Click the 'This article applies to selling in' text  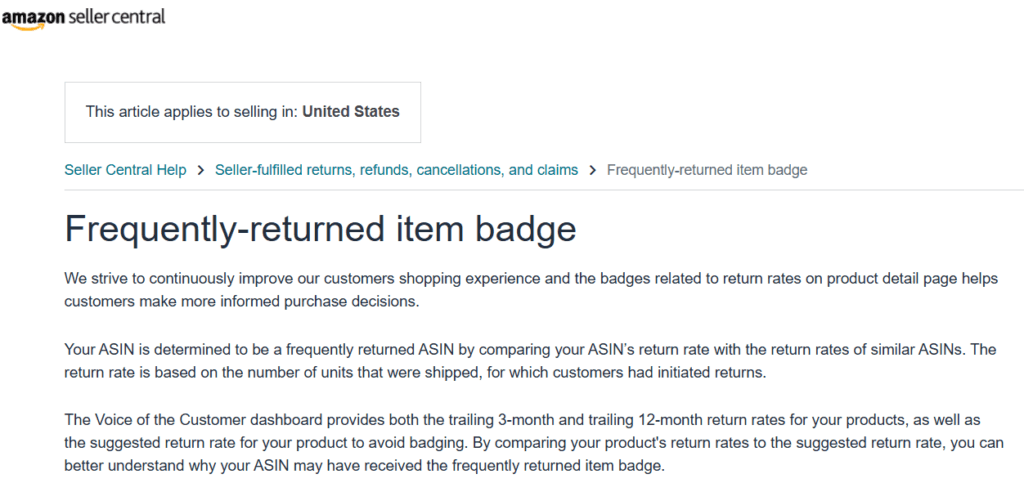pos(192,112)
